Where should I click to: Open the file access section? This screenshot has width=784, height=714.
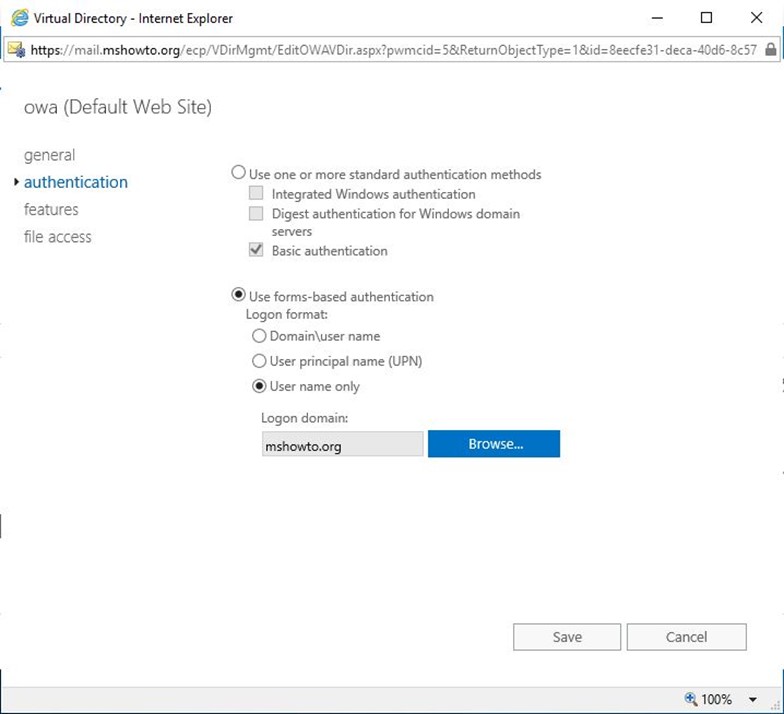(58, 236)
